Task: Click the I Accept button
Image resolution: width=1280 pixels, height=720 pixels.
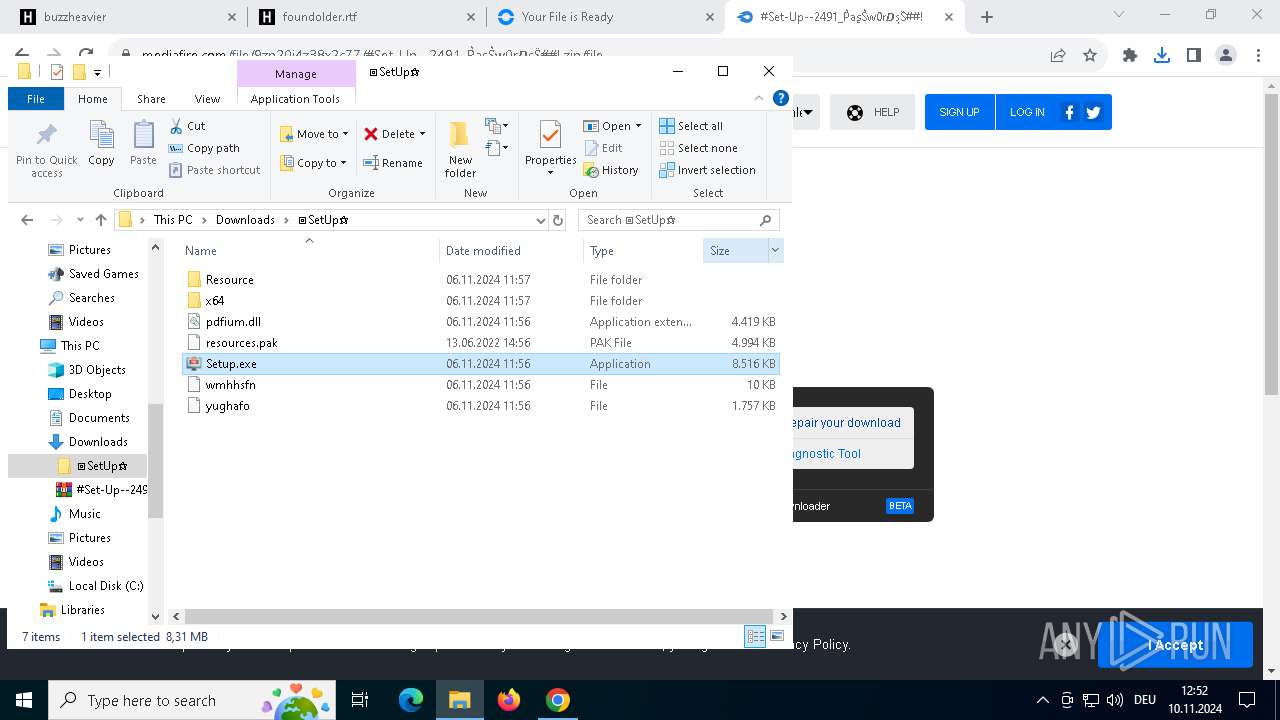Action: tap(1175, 645)
